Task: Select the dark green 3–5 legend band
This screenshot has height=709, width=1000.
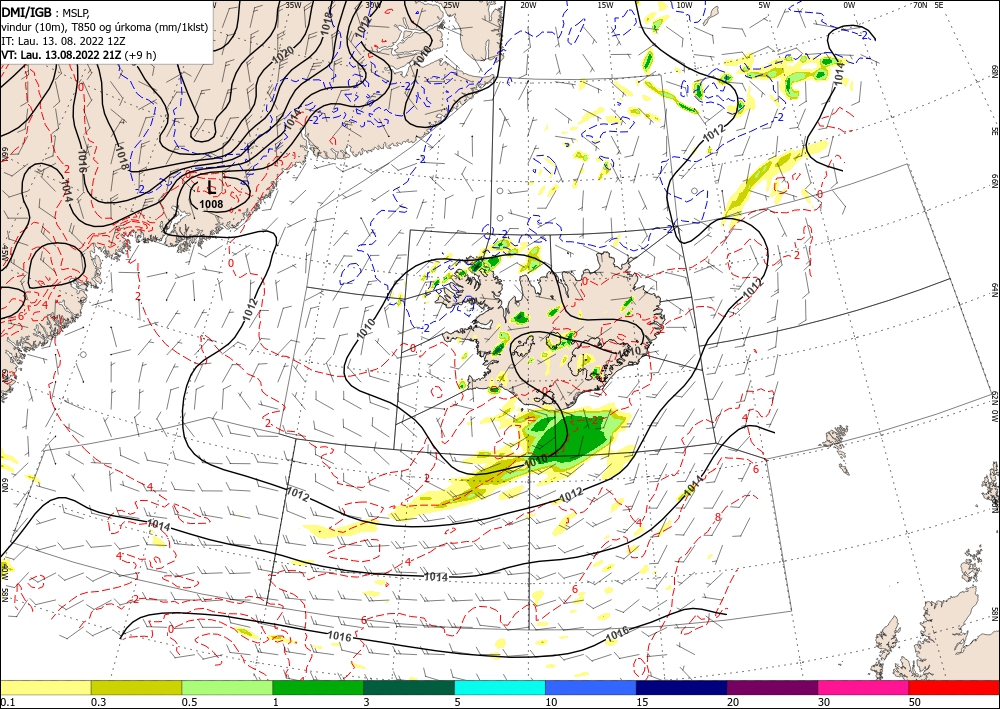Action: [x=409, y=687]
